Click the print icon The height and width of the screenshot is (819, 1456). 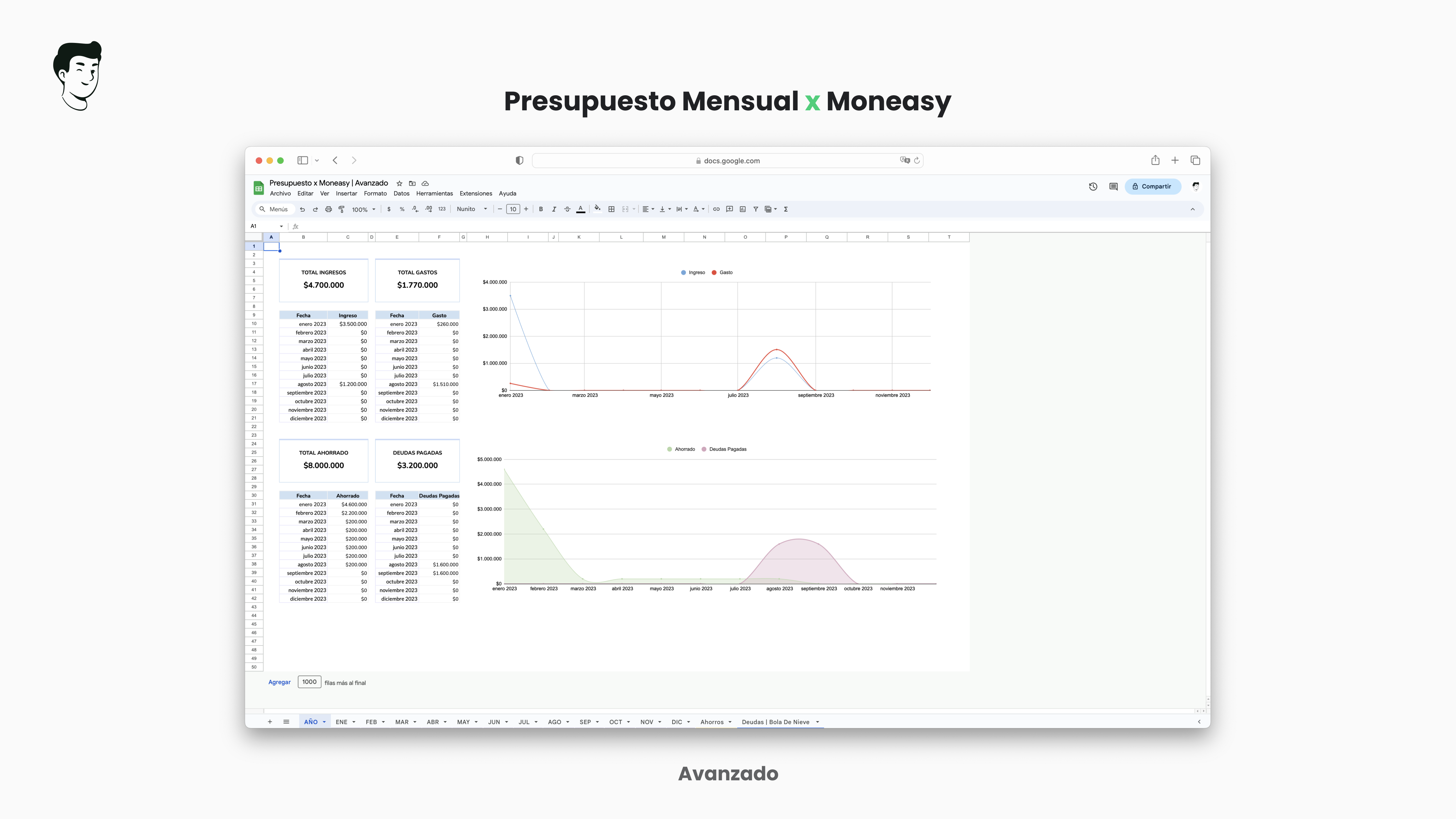[x=328, y=209]
